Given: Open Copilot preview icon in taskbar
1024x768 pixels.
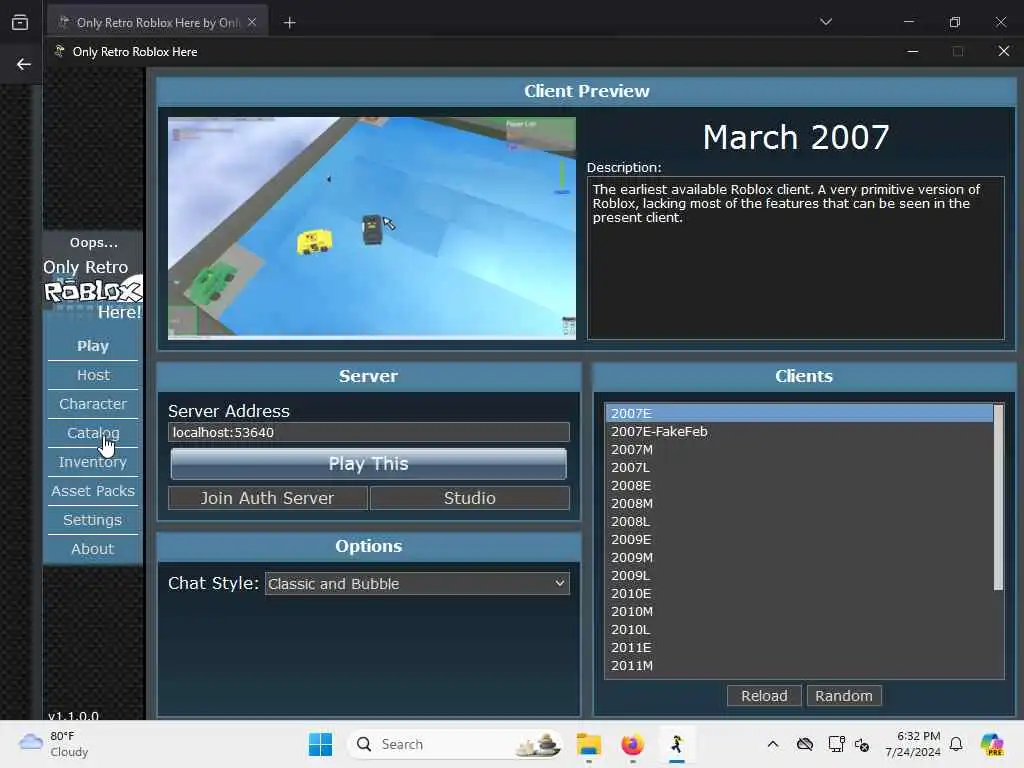Looking at the screenshot, I should click(992, 744).
